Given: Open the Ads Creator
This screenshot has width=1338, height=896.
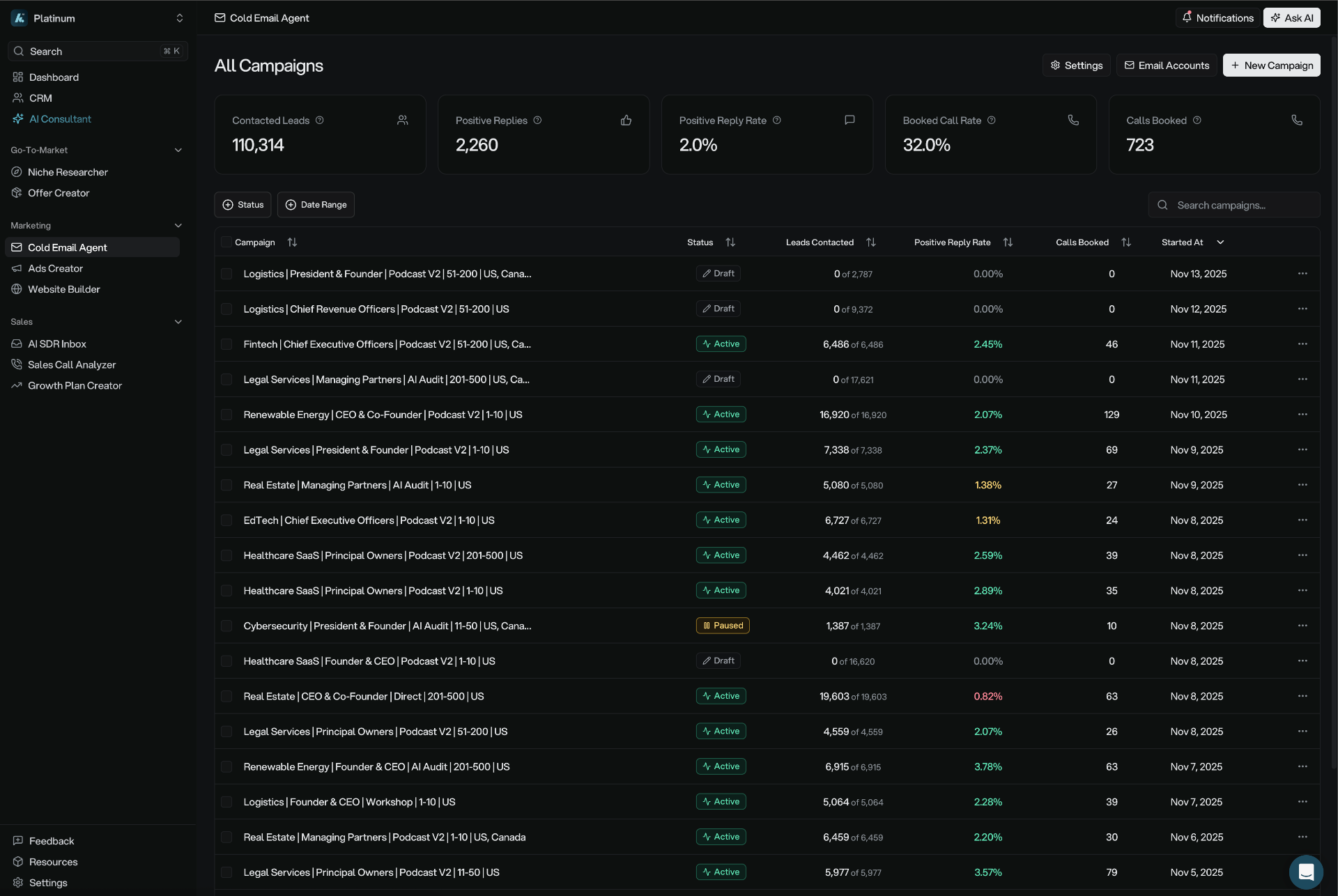Looking at the screenshot, I should (x=56, y=268).
